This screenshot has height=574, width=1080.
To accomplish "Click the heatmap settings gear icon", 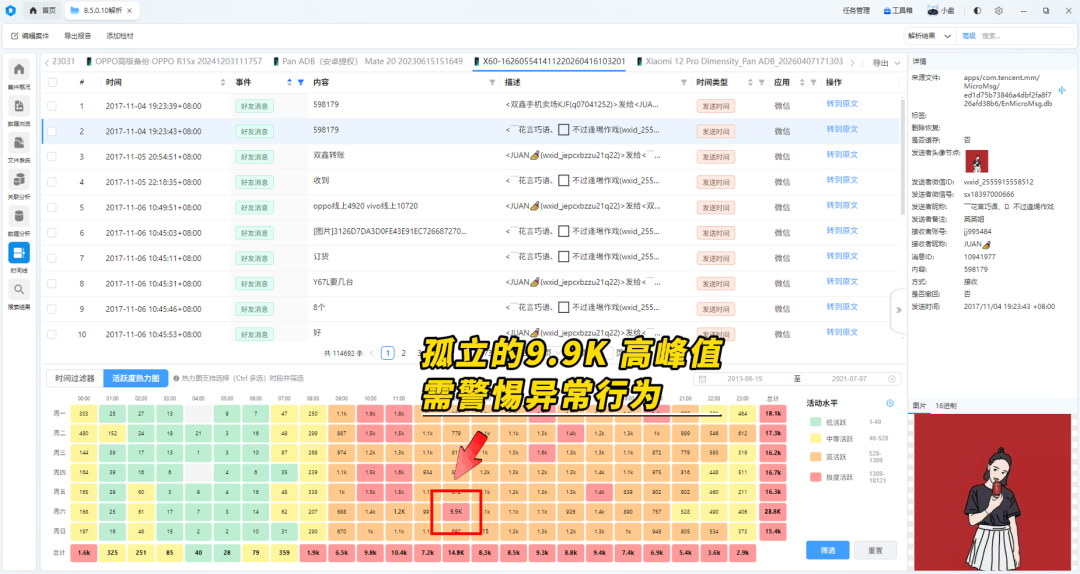I will tap(890, 403).
